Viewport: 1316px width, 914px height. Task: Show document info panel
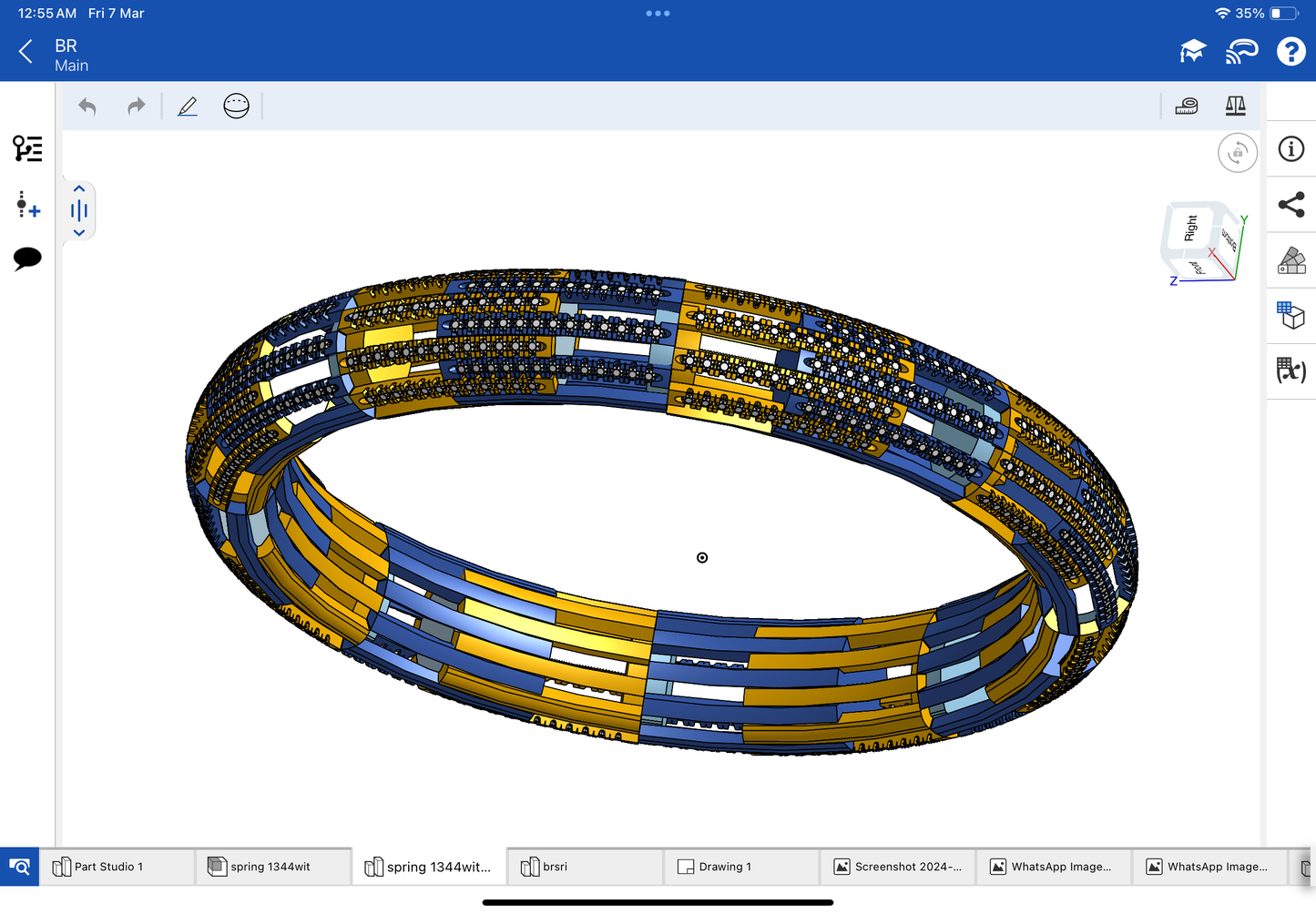click(1291, 149)
